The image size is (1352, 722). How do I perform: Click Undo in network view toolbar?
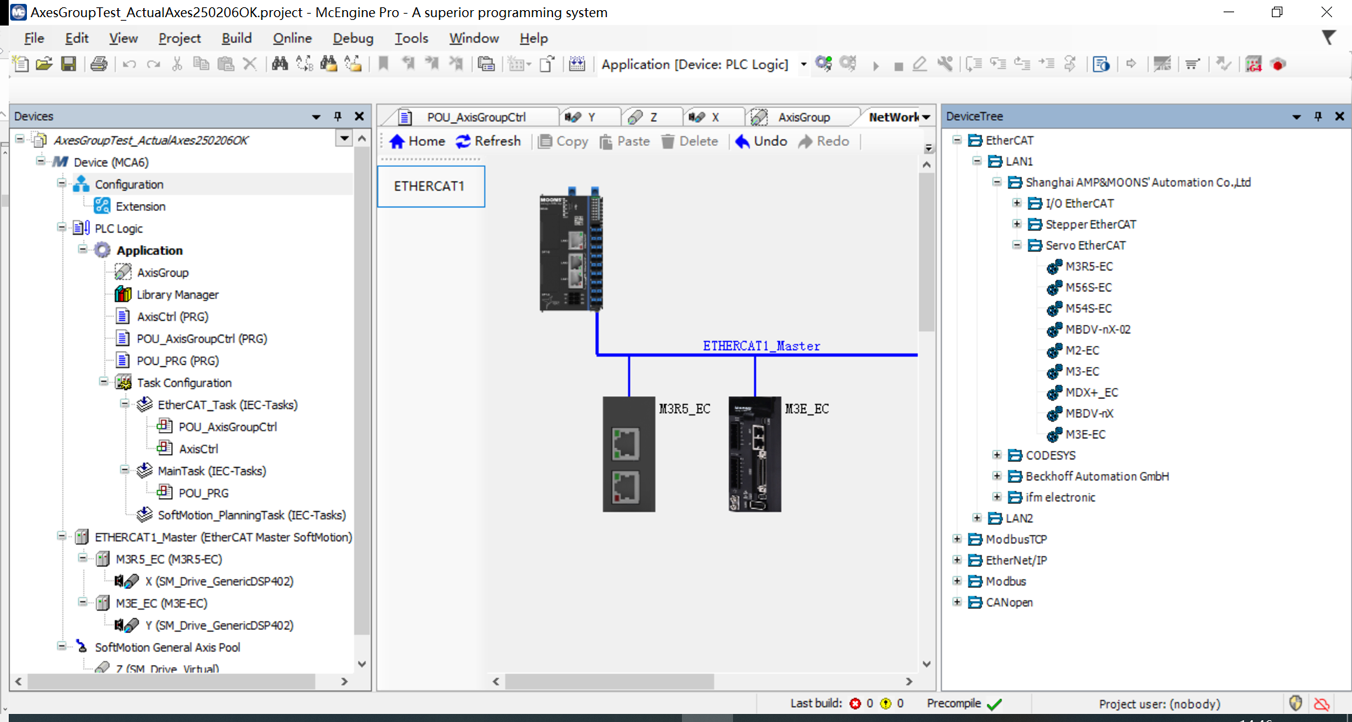(761, 141)
